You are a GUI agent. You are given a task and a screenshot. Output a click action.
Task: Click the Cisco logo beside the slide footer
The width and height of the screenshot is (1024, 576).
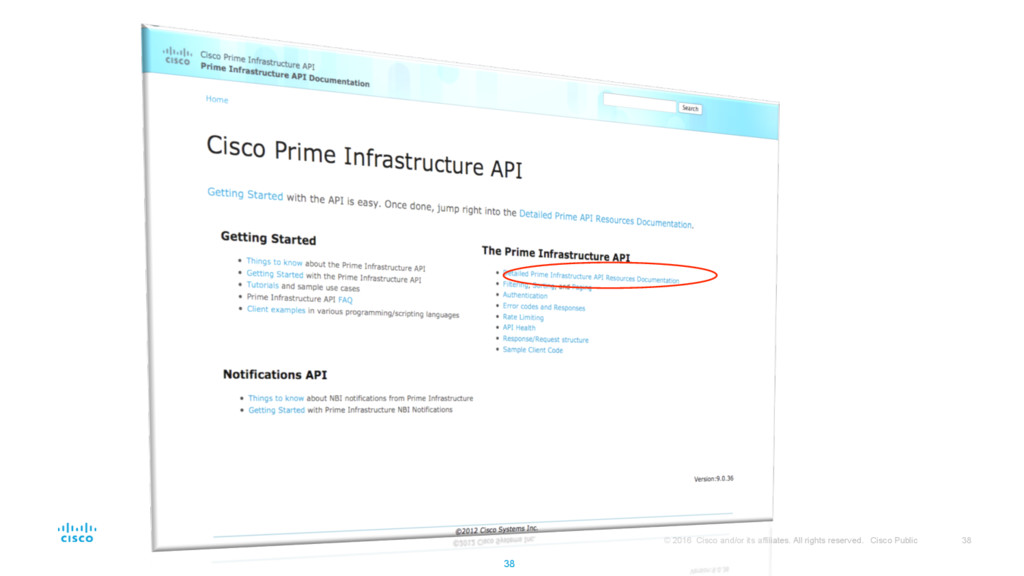pyautogui.click(x=77, y=533)
